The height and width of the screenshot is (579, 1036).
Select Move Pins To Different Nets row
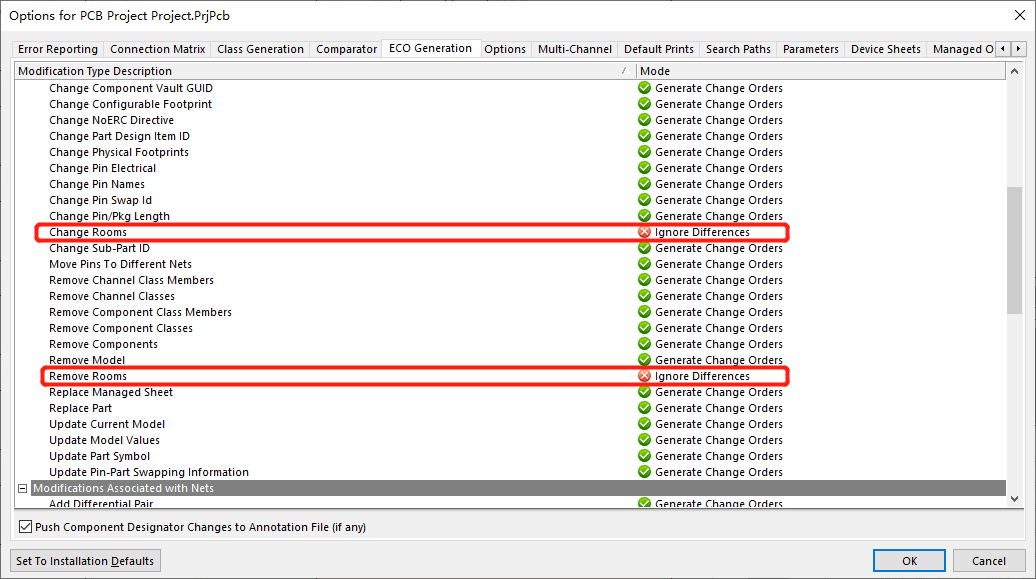(x=510, y=264)
